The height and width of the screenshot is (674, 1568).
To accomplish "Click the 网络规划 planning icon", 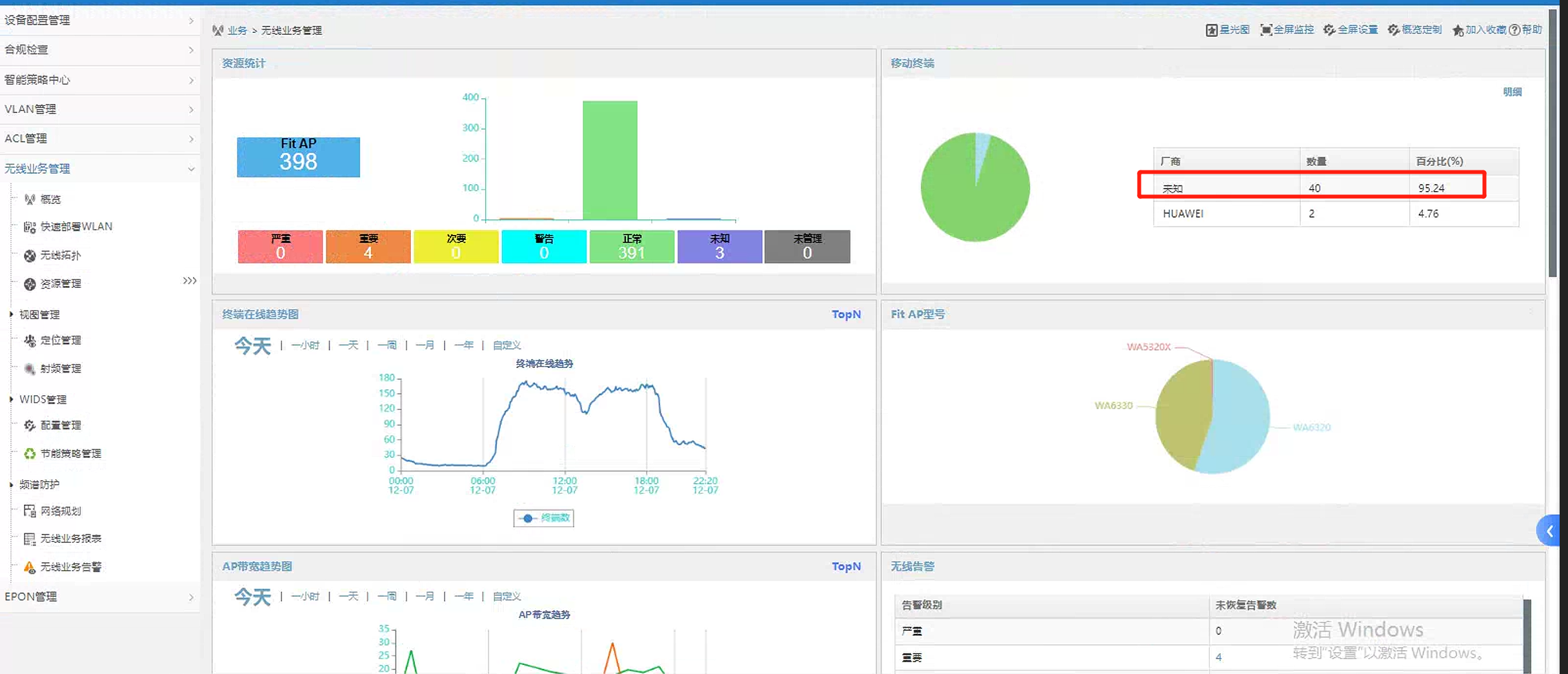I will (30, 511).
